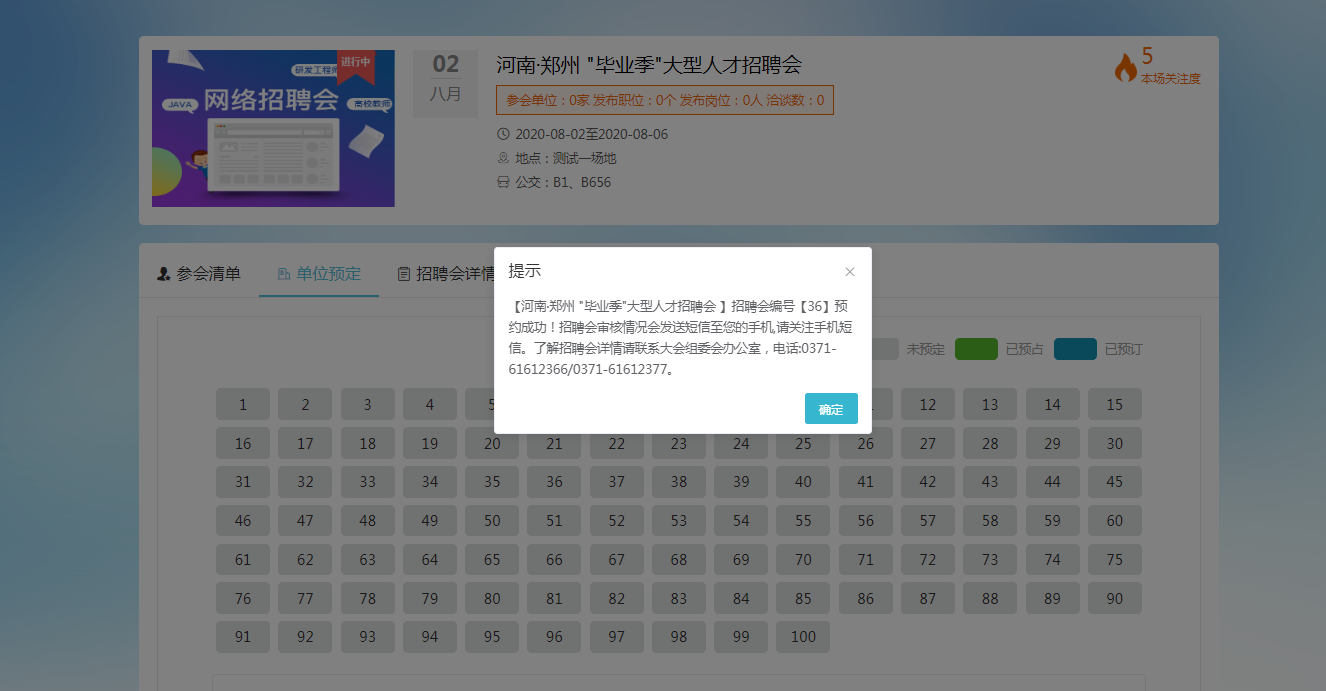This screenshot has width=1326, height=691.
Task: Click the building icon on 单位预定
Action: [284, 274]
